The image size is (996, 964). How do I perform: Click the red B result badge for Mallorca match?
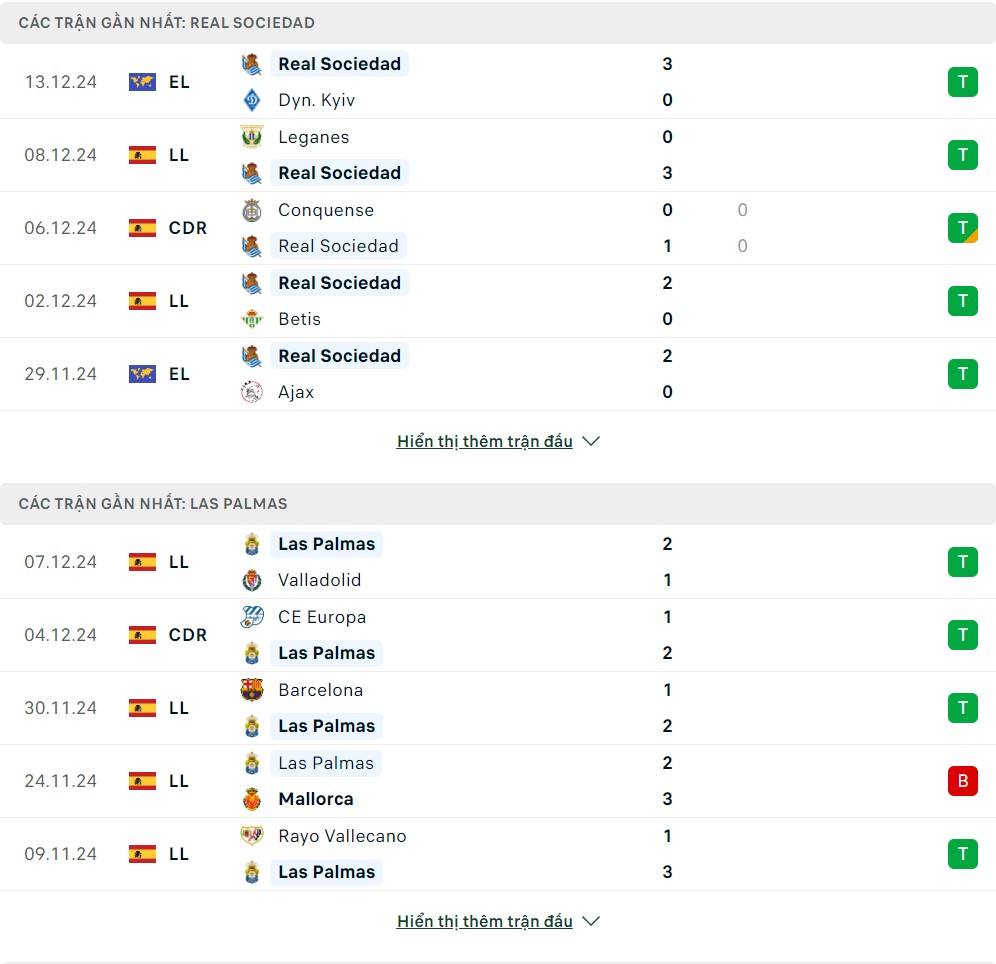(962, 781)
